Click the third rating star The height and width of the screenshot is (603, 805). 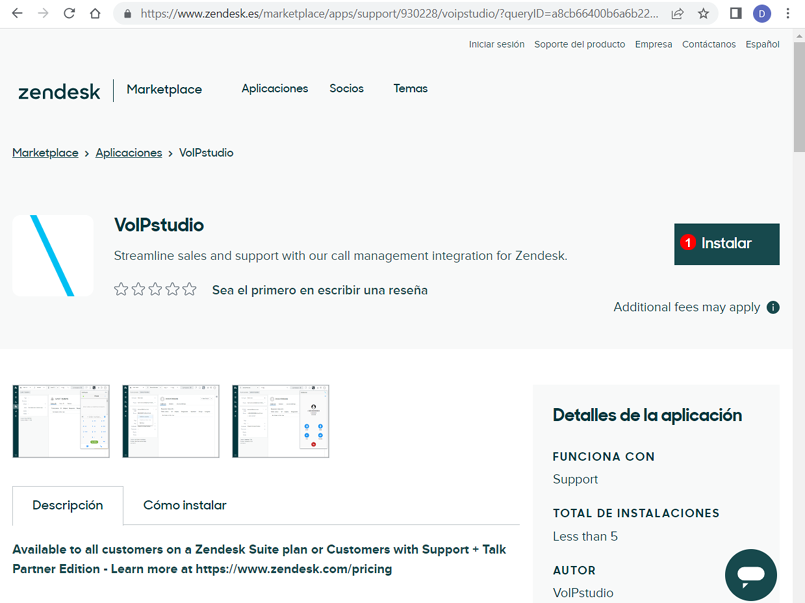coord(155,289)
